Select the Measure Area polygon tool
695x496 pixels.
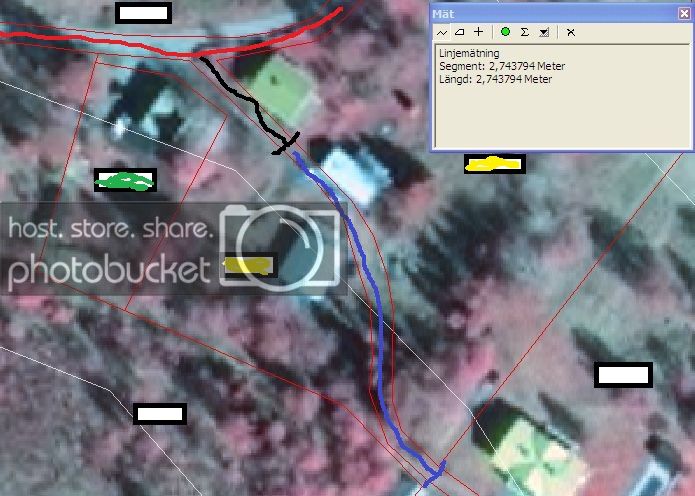coord(460,32)
